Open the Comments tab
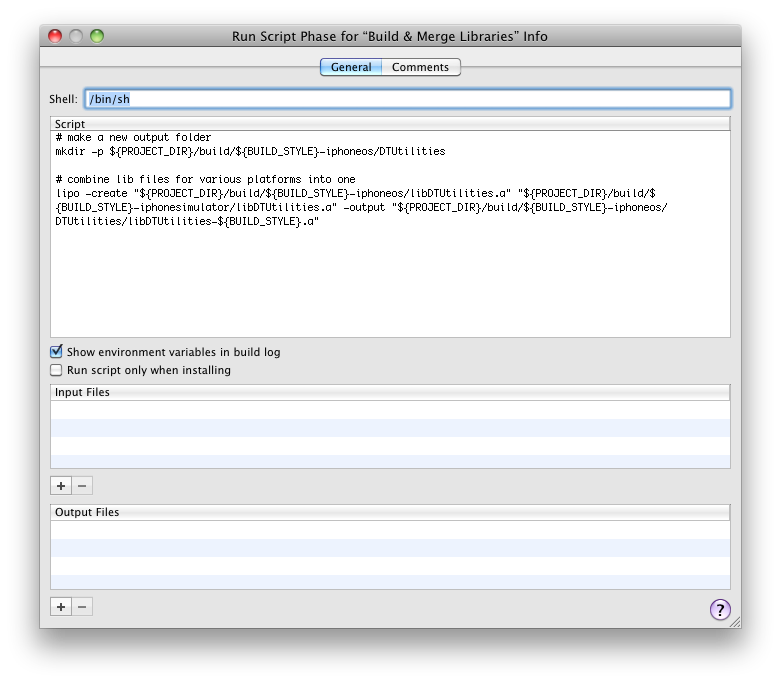This screenshot has width=781, height=683. [420, 67]
